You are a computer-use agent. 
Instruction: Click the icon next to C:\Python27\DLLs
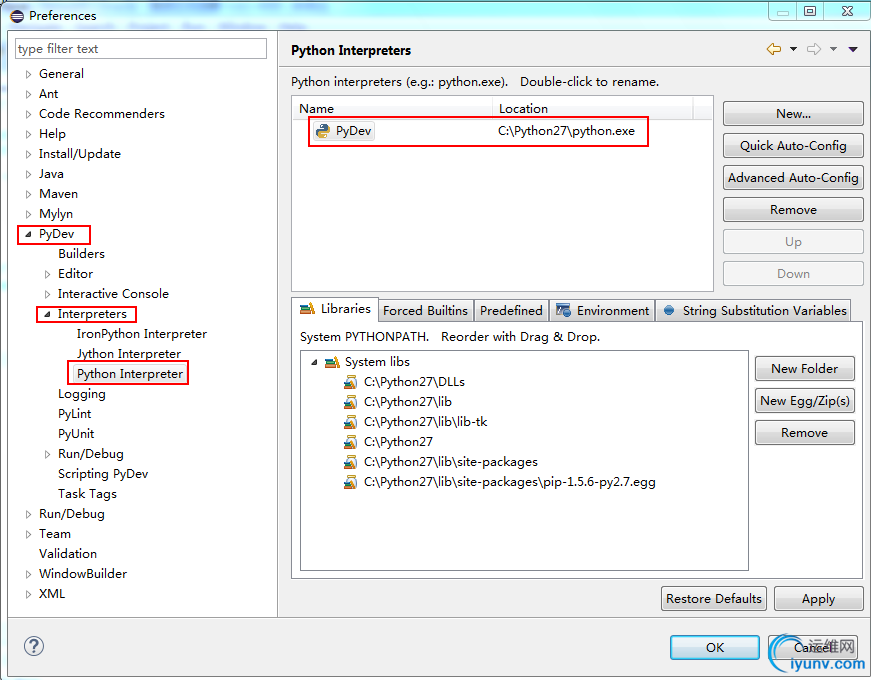(x=351, y=382)
